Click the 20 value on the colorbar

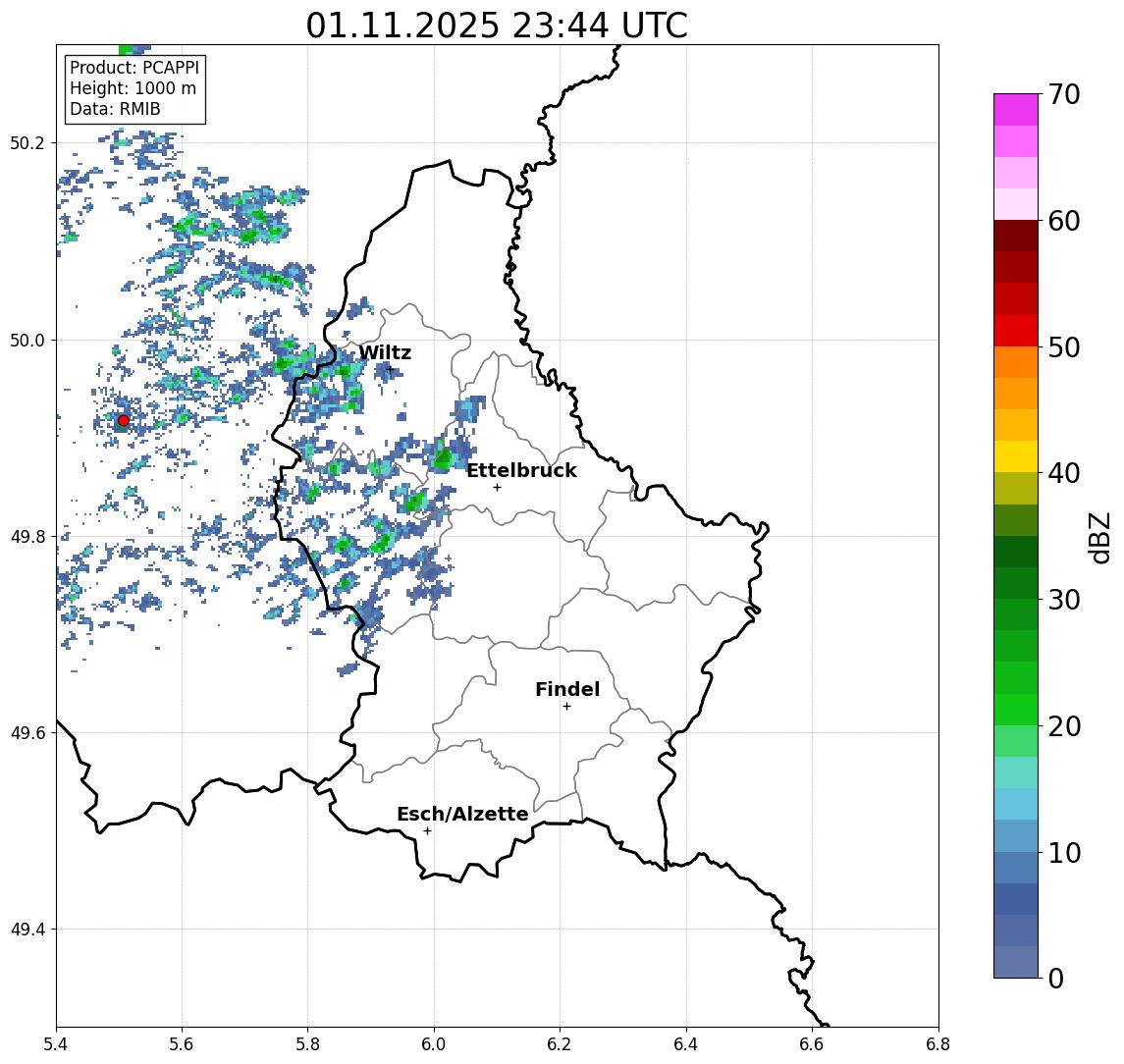tap(1064, 726)
